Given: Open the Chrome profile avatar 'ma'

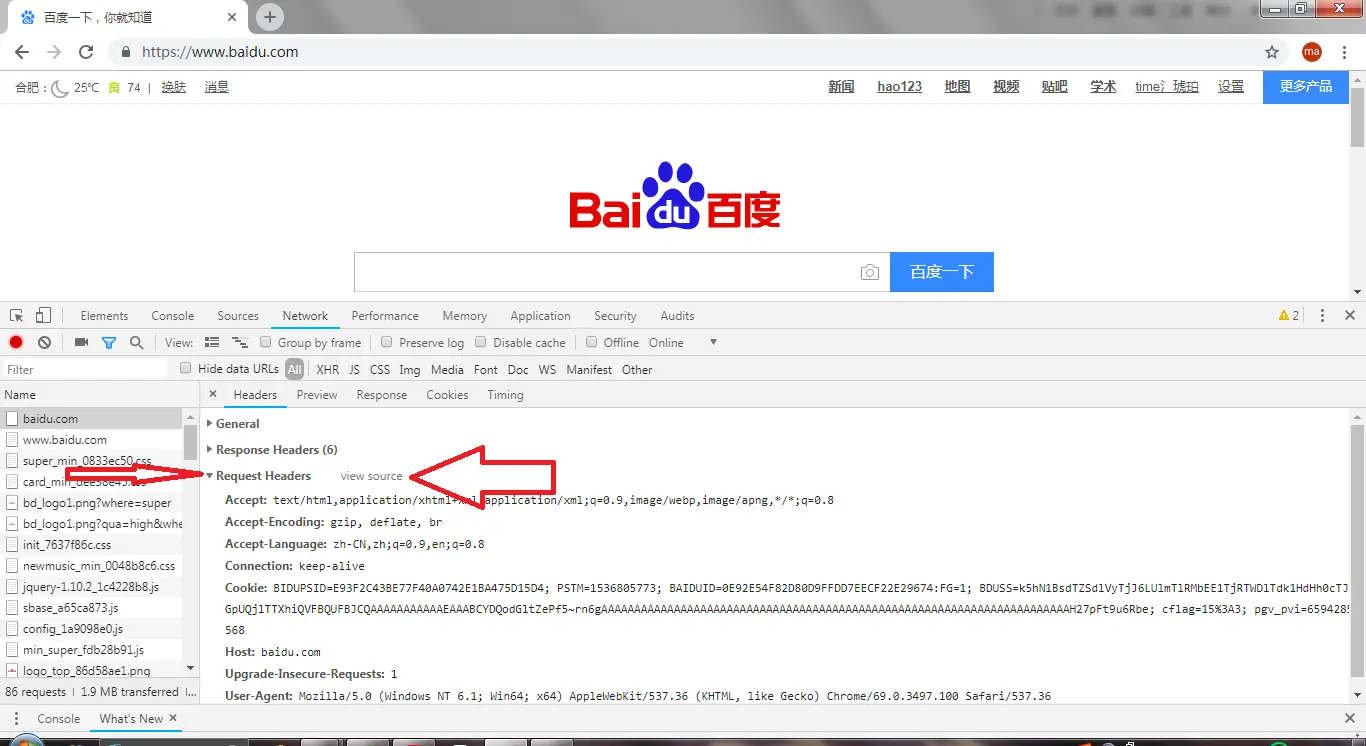Looking at the screenshot, I should click(1311, 52).
